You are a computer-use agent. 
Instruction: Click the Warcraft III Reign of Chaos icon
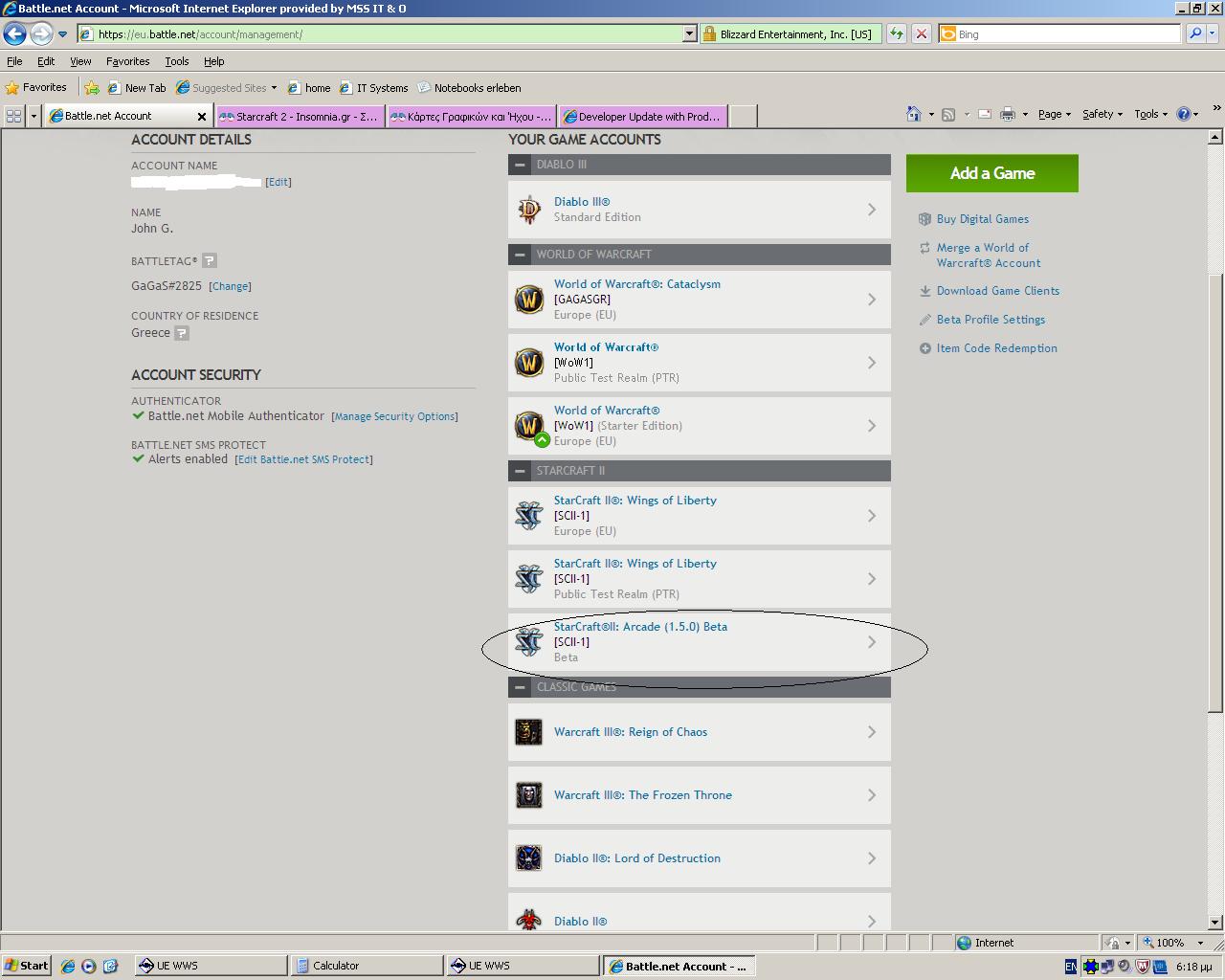(529, 732)
